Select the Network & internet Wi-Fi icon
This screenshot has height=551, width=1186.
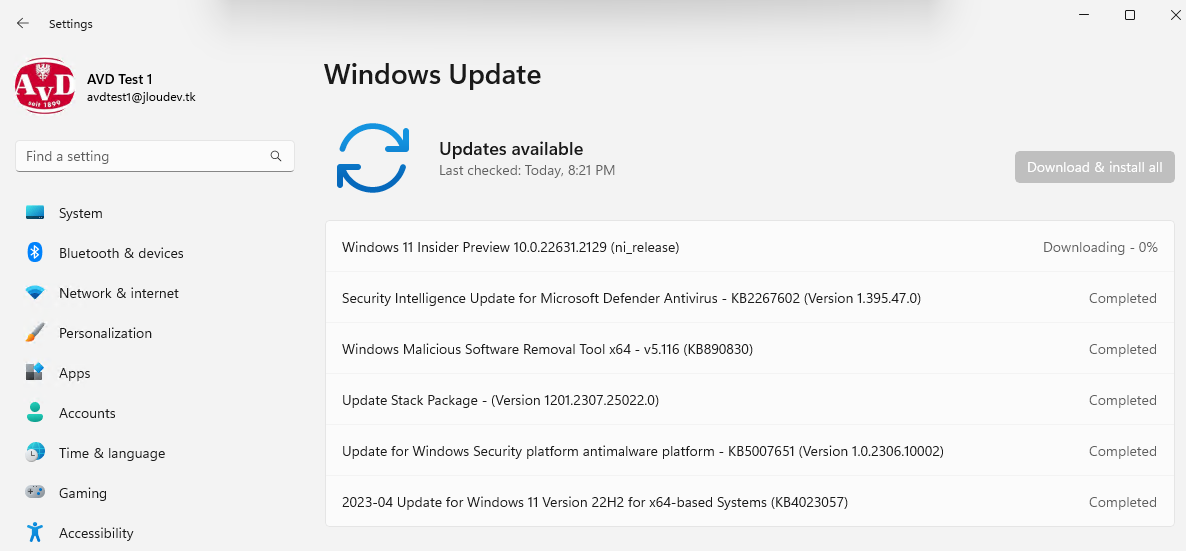(x=35, y=293)
